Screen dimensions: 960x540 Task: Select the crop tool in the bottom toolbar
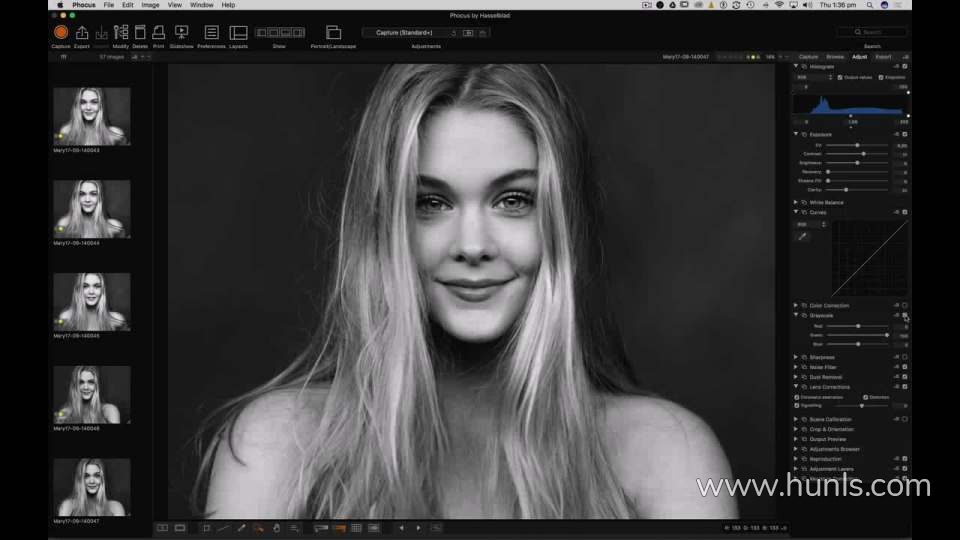click(x=206, y=528)
